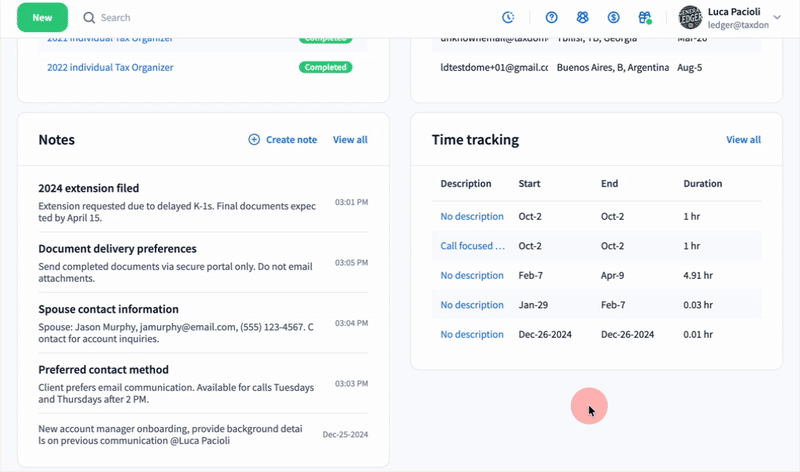Open 2022 Individual Tax Organizer link
This screenshot has height=472, width=800.
click(x=110, y=67)
